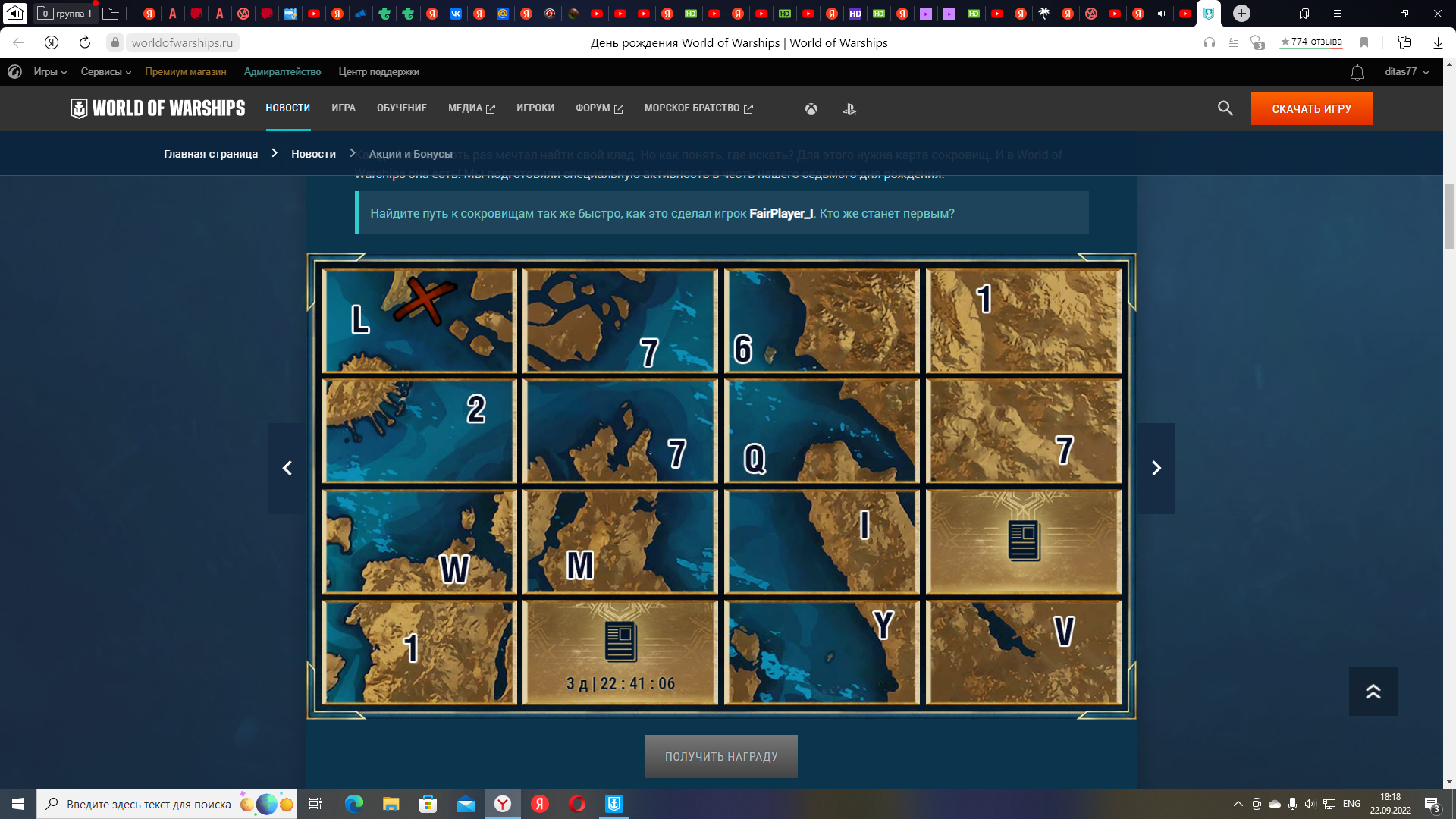The width and height of the screenshot is (1456, 819).
Task: Open the НОВОСТИ menu tab
Action: [288, 108]
